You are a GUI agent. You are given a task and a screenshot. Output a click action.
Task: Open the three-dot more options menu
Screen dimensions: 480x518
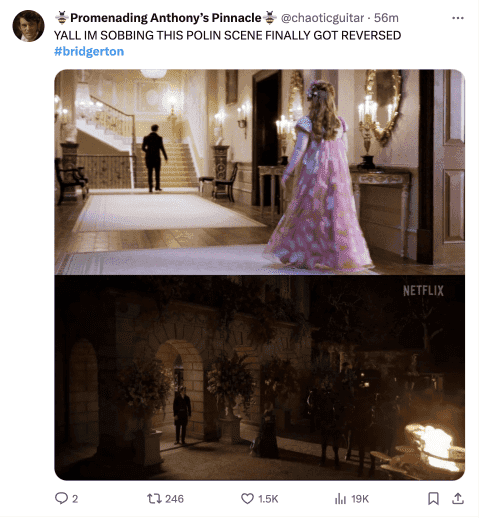pyautogui.click(x=458, y=18)
